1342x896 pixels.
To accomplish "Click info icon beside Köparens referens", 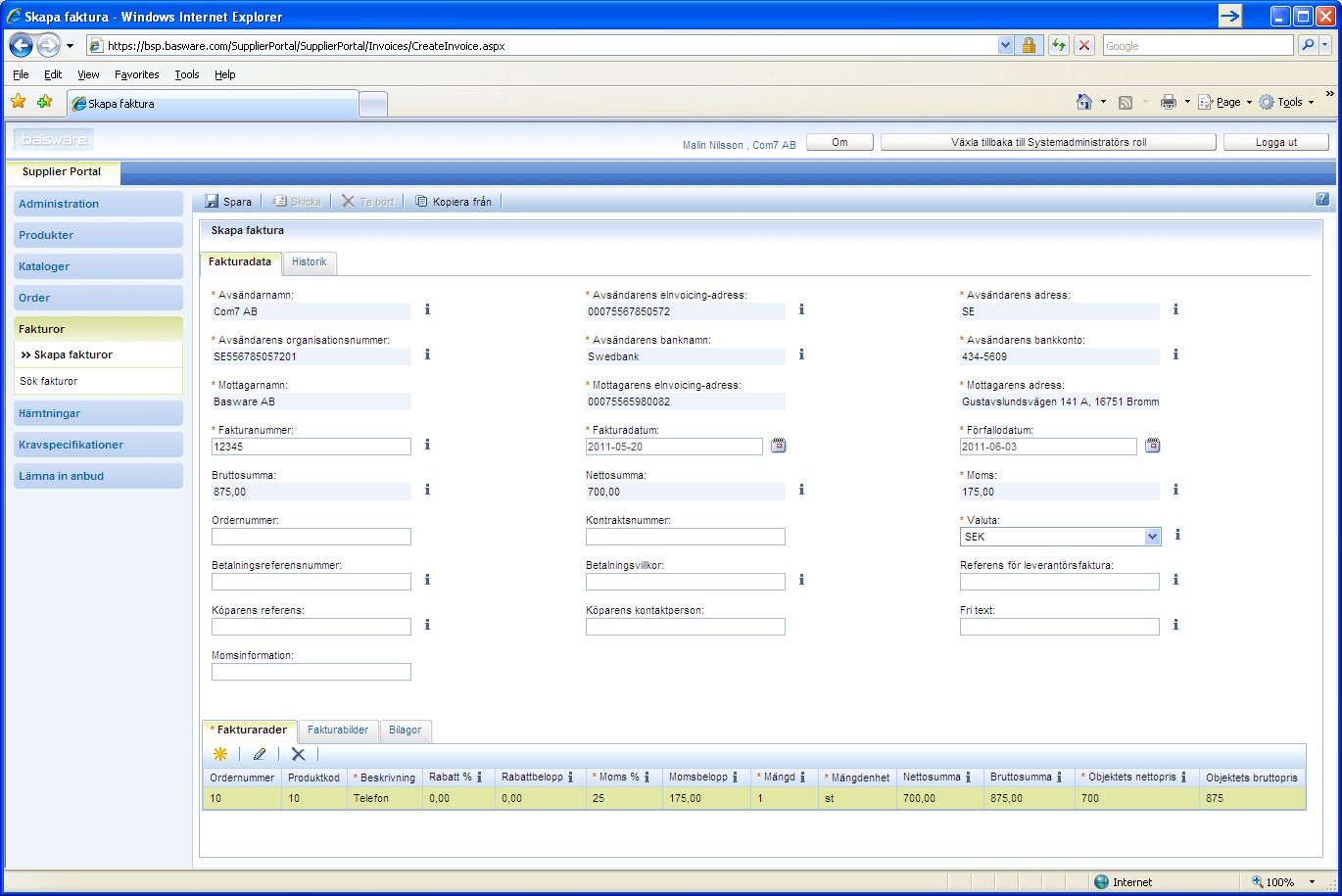I will tap(427, 625).
